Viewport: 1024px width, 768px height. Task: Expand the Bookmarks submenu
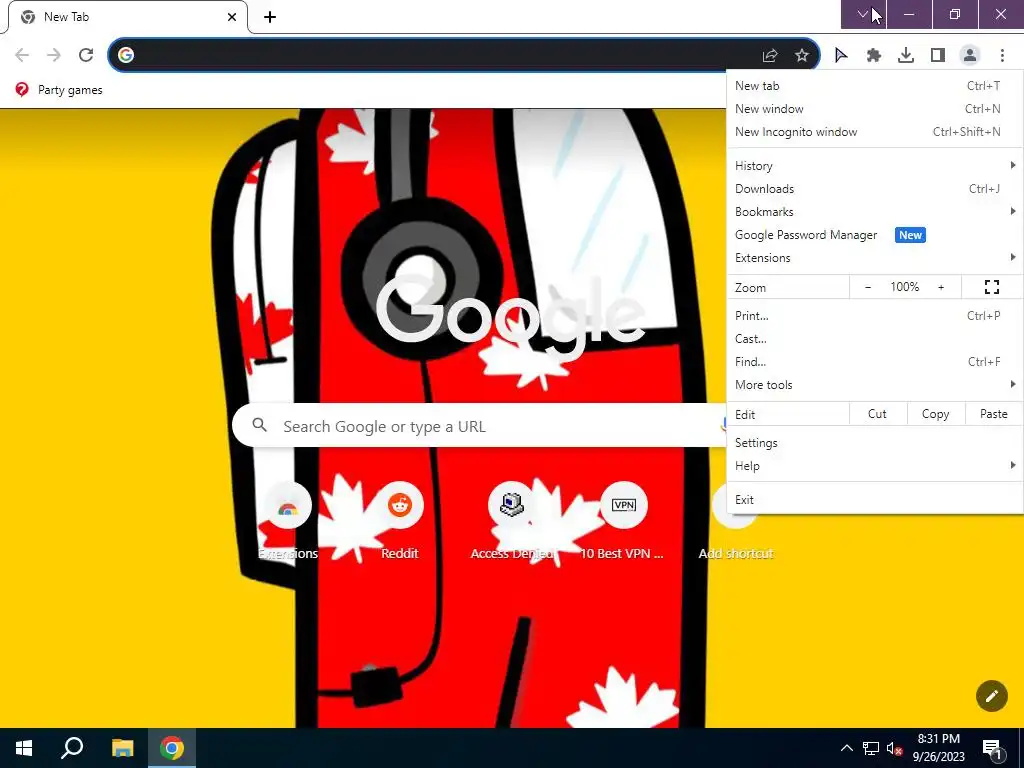coord(874,212)
